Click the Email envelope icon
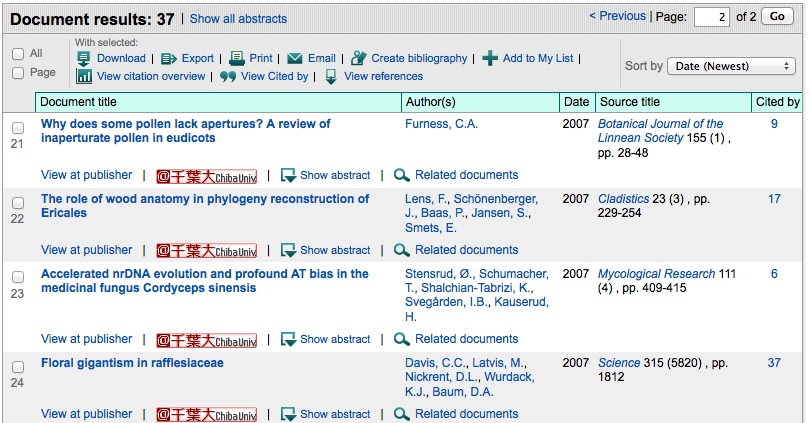This screenshot has height=423, width=809. [295, 58]
